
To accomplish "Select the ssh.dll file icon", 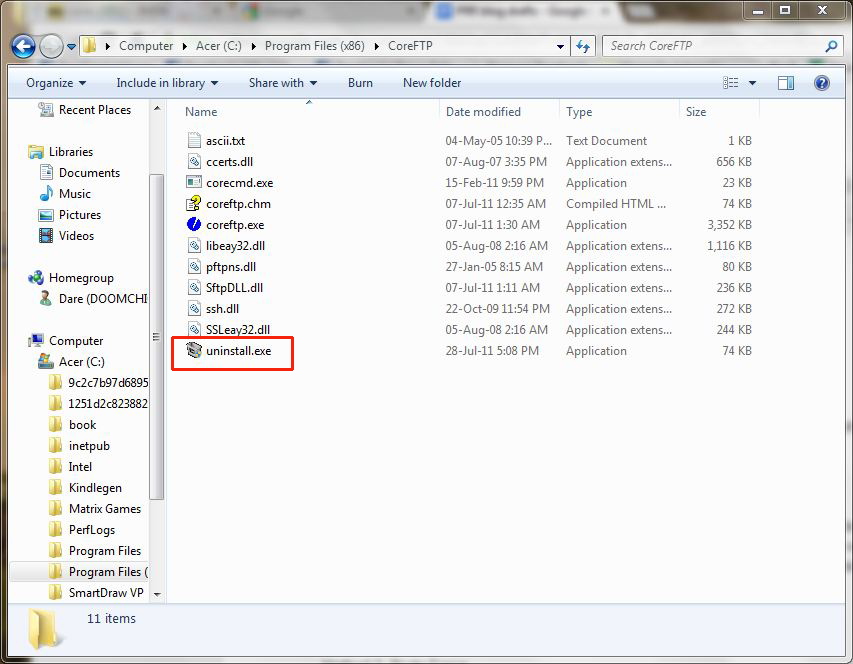I will coord(194,308).
